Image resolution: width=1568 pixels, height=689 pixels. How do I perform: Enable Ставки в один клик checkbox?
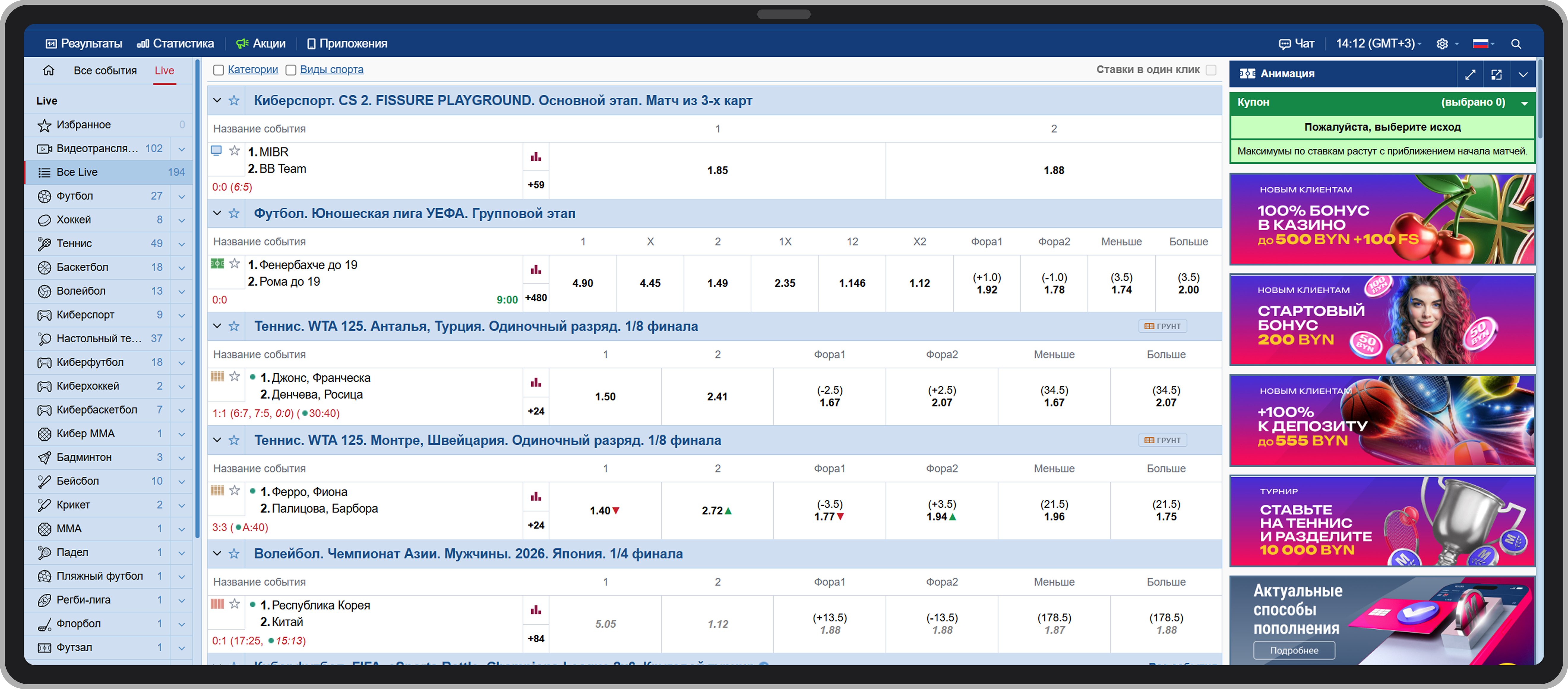(1211, 70)
